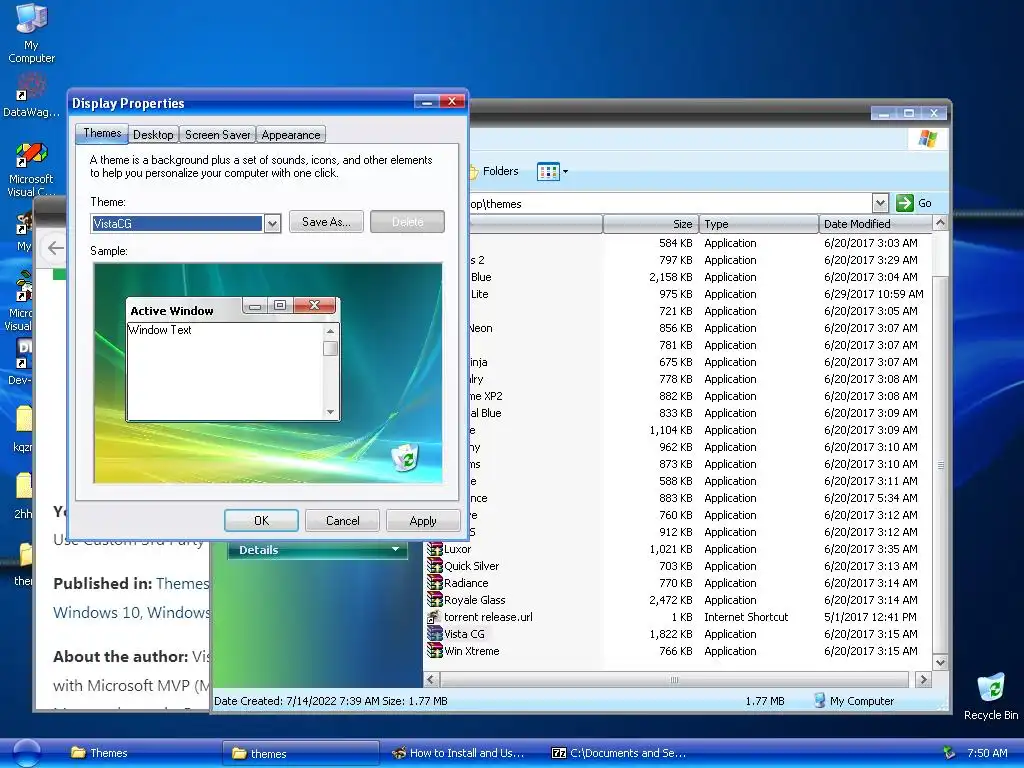Select the torrent release.url shortcut icon
Image resolution: width=1024 pixels, height=768 pixels.
tap(434, 617)
